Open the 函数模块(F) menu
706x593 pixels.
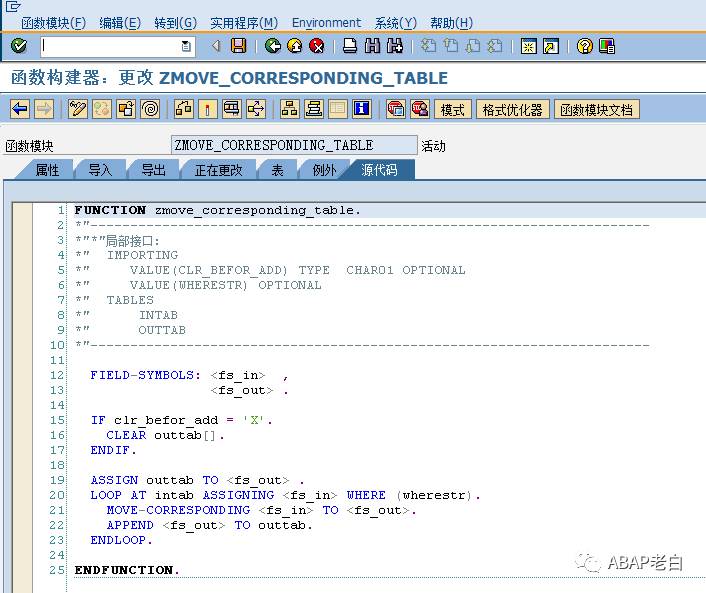(x=53, y=23)
